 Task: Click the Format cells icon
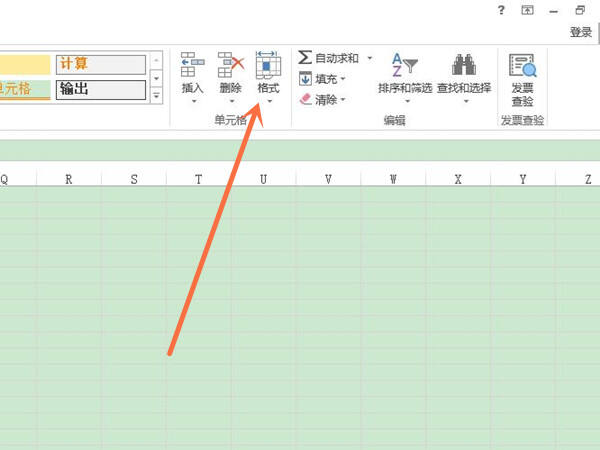coord(268,65)
